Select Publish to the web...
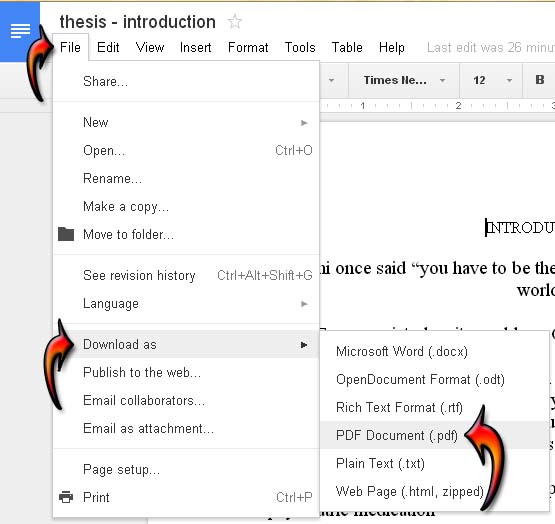555x524 pixels. [186, 372]
